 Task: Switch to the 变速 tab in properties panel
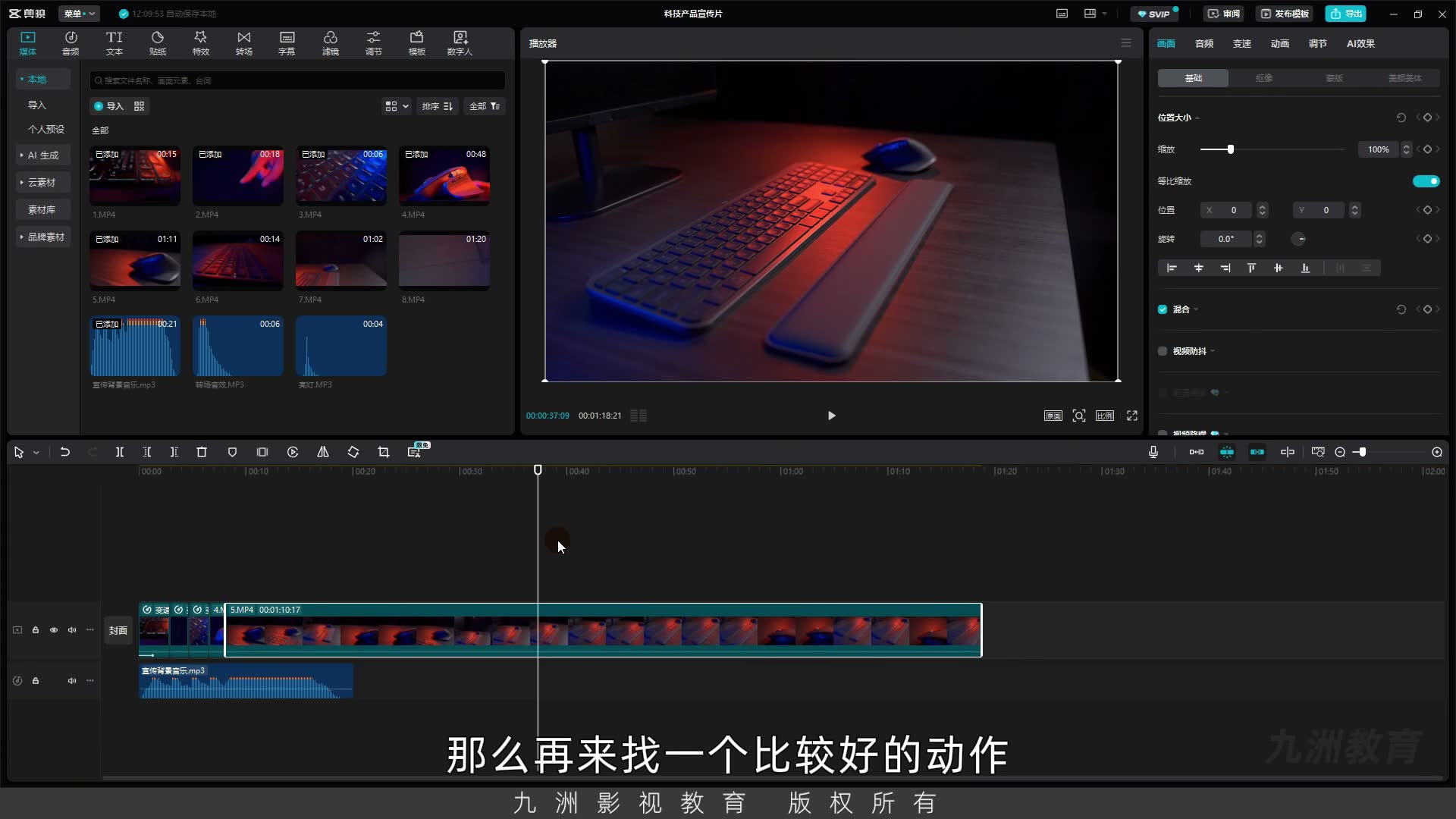click(1242, 44)
